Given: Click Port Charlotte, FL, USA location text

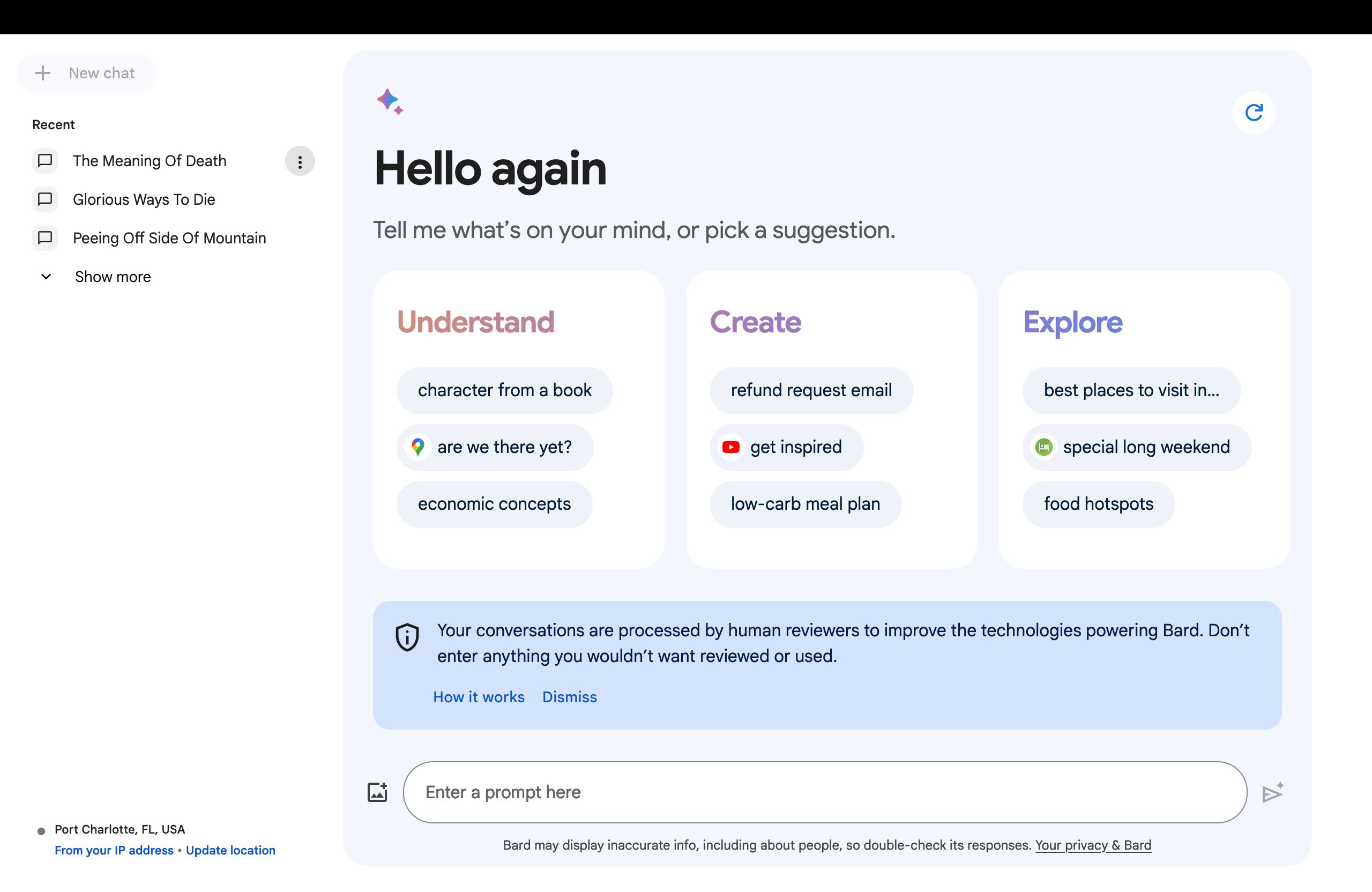Looking at the screenshot, I should (120, 830).
